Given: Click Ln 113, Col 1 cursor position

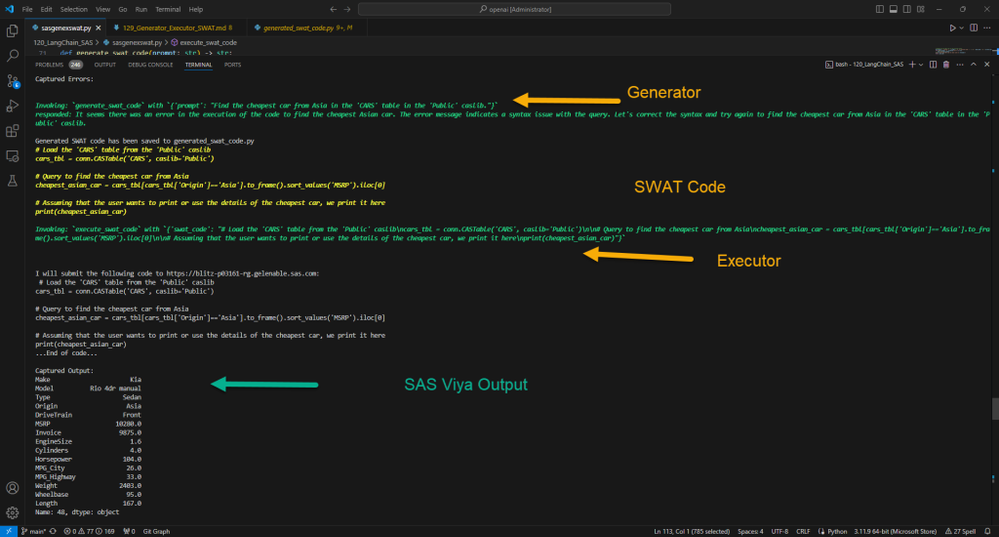Looking at the screenshot, I should pos(692,531).
